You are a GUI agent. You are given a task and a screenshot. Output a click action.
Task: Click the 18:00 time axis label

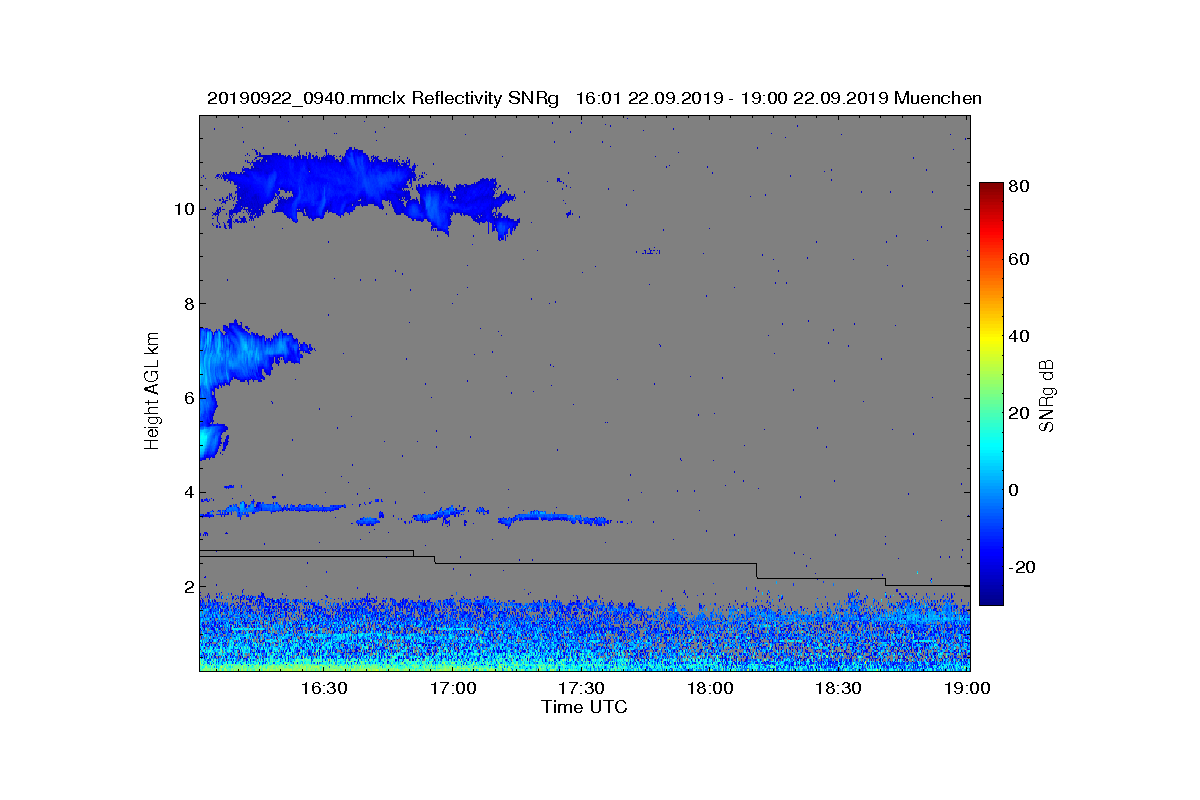coord(710,688)
